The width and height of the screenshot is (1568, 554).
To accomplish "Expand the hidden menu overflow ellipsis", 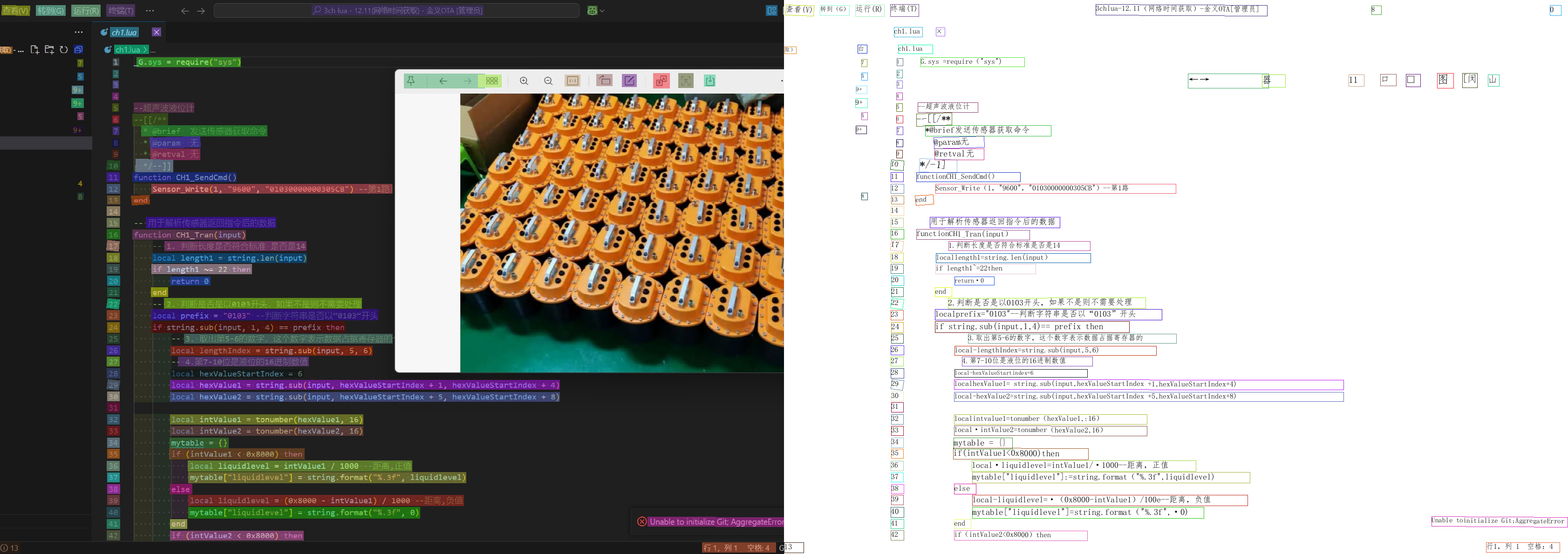I will pyautogui.click(x=150, y=10).
